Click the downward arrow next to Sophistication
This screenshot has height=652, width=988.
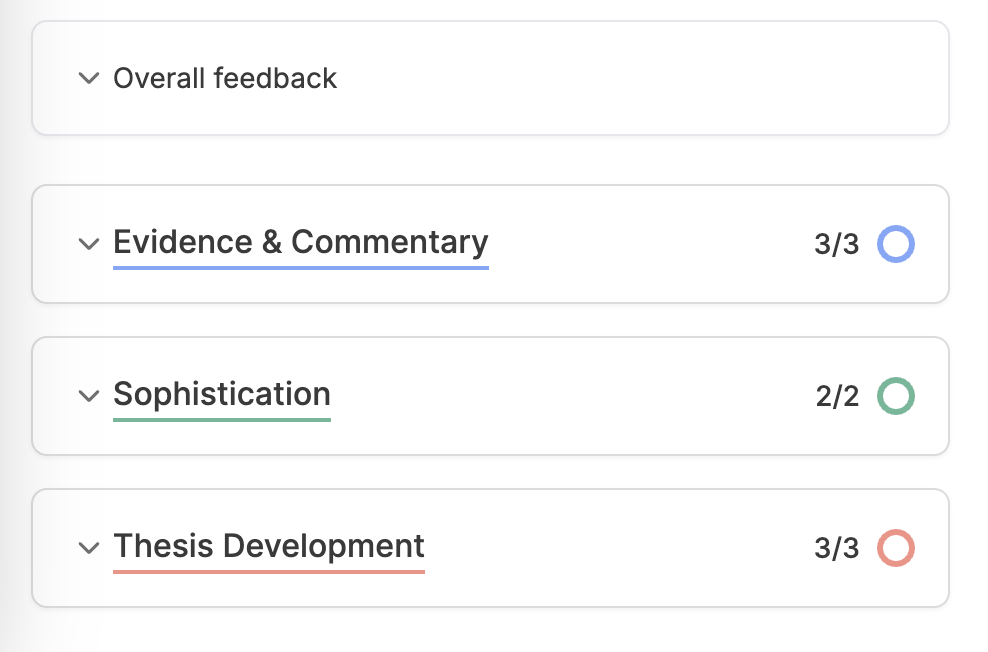coord(88,395)
